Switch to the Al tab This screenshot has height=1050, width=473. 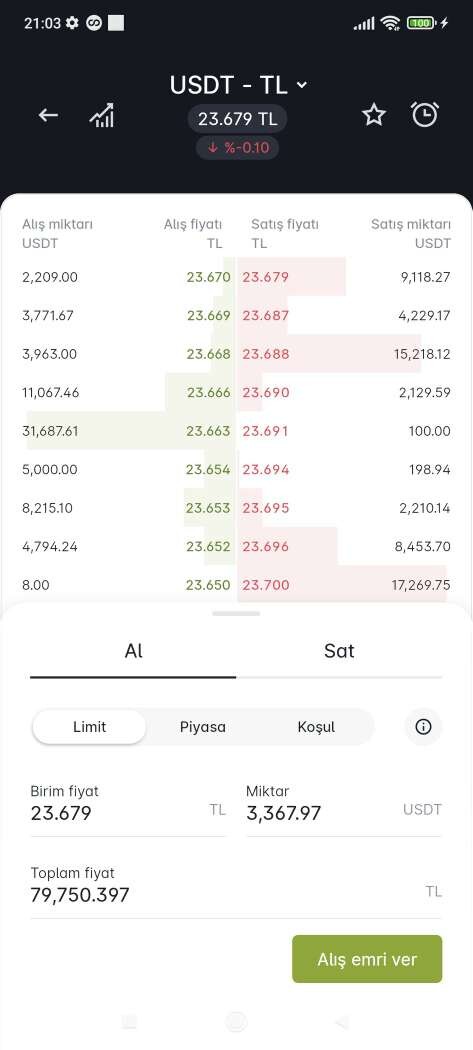tap(133, 651)
